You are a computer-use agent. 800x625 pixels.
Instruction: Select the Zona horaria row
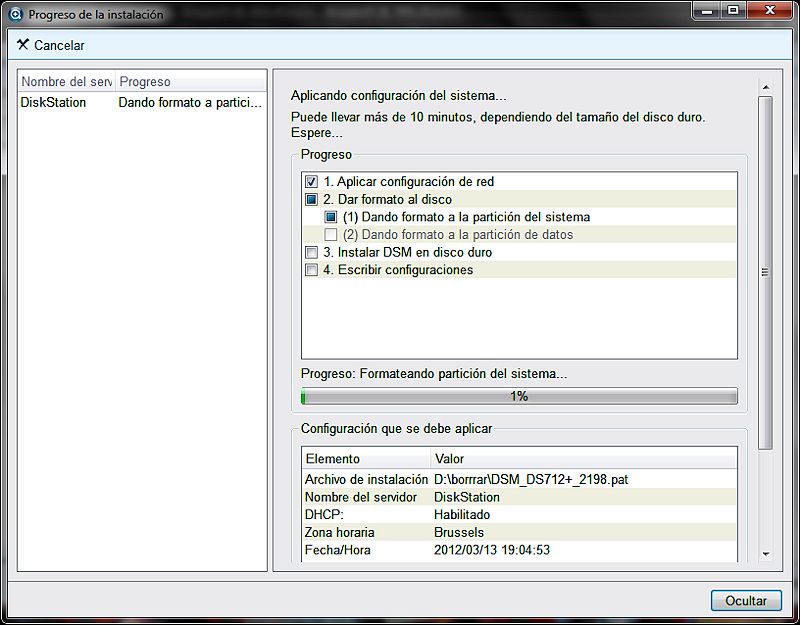click(519, 532)
